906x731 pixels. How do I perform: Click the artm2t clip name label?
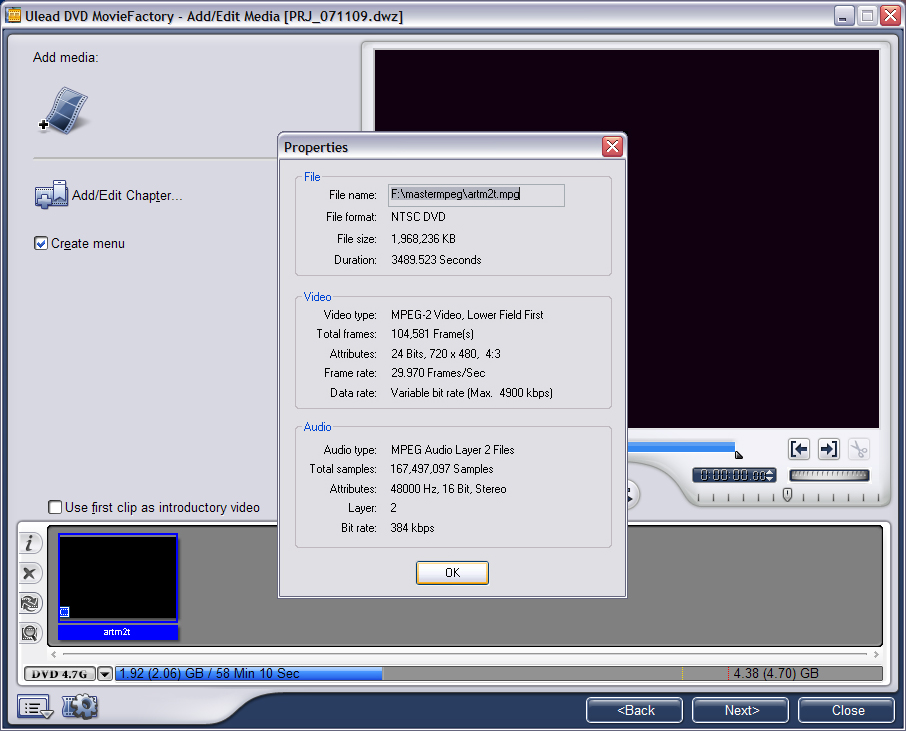point(117,632)
